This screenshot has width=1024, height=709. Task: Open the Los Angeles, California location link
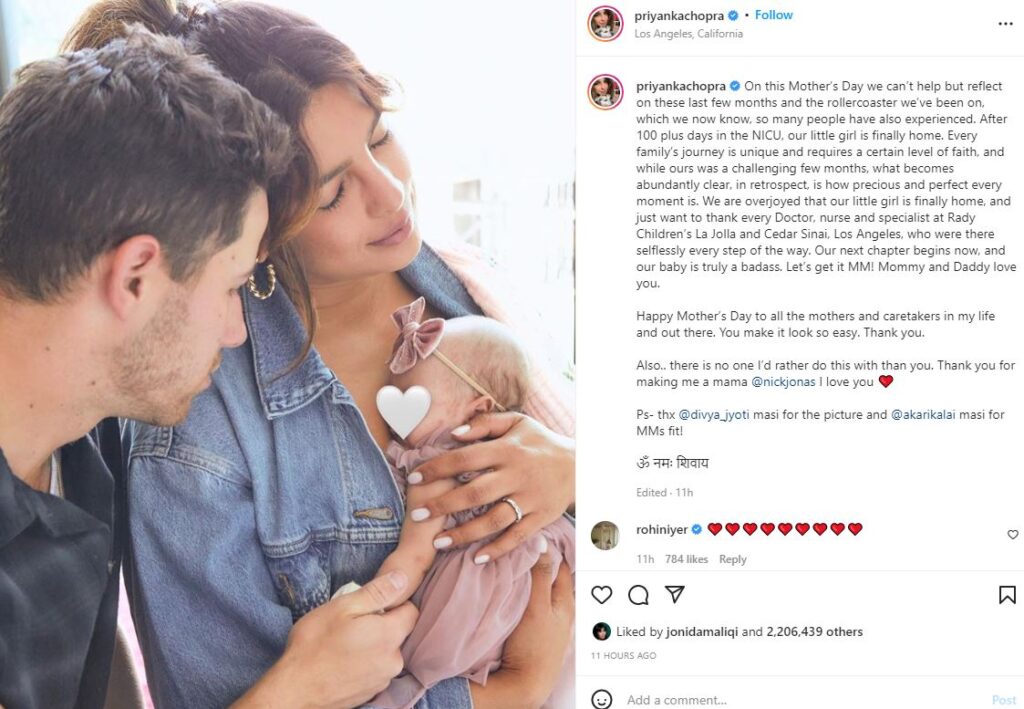point(688,34)
